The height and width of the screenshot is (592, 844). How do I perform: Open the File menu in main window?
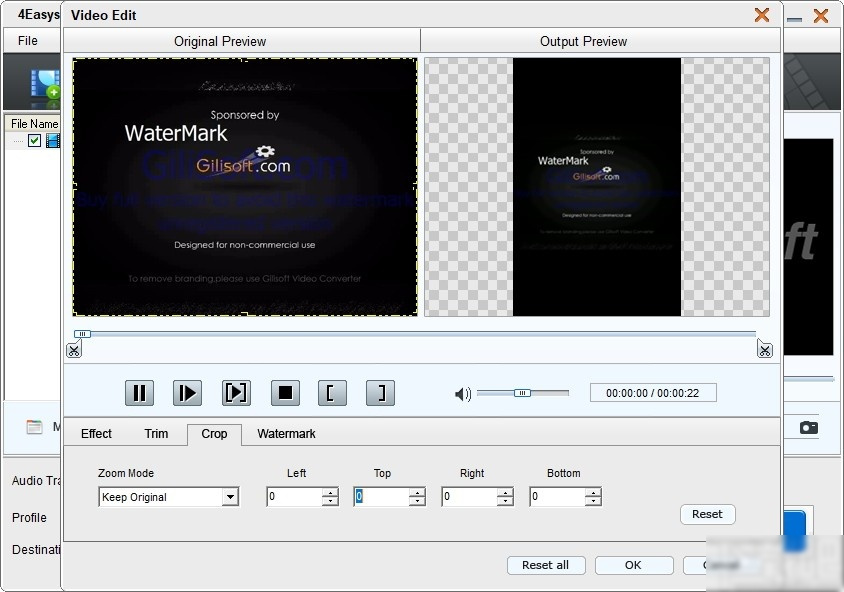click(x=27, y=40)
